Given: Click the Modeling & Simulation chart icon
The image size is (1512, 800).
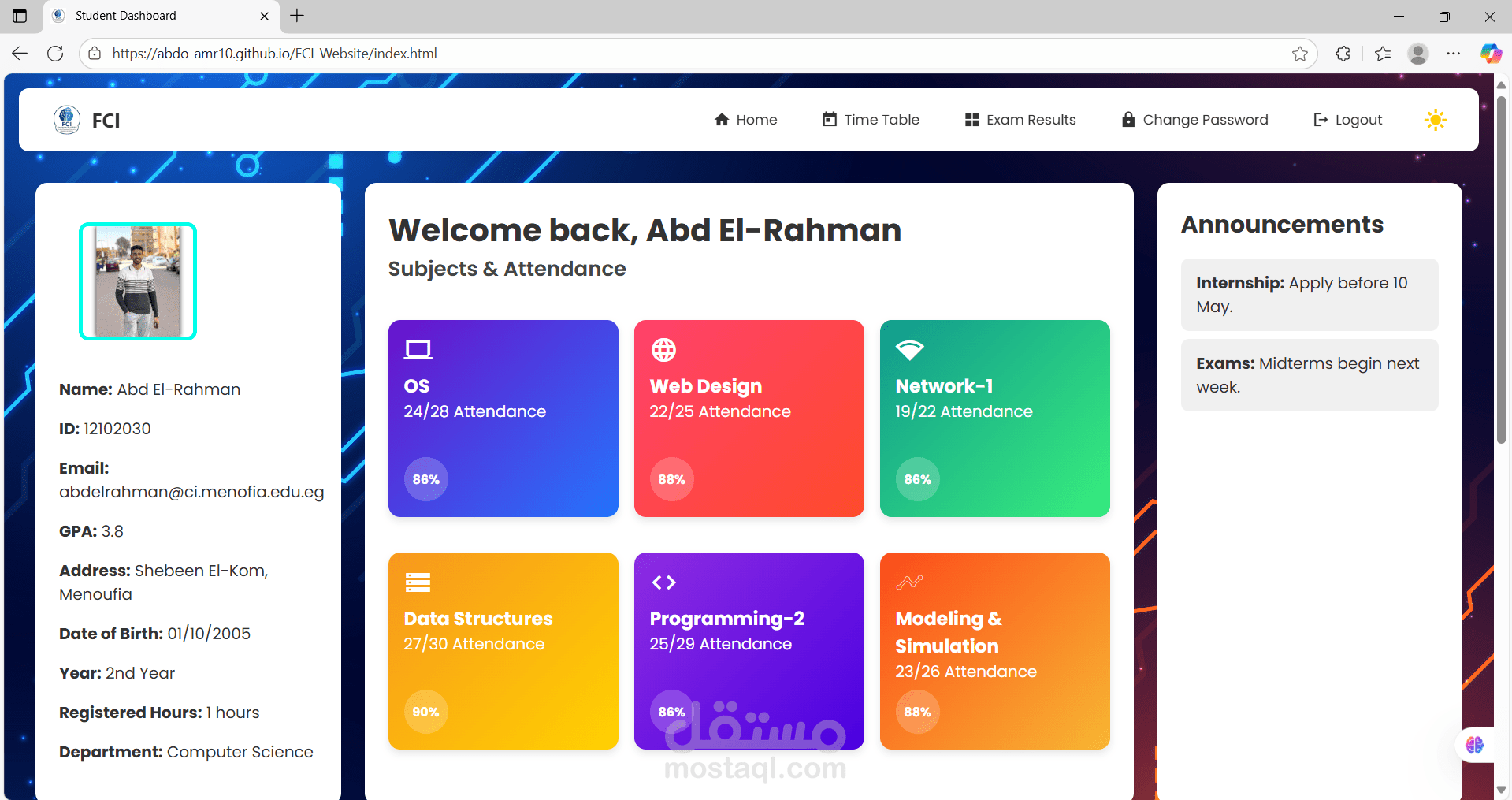Looking at the screenshot, I should [909, 582].
